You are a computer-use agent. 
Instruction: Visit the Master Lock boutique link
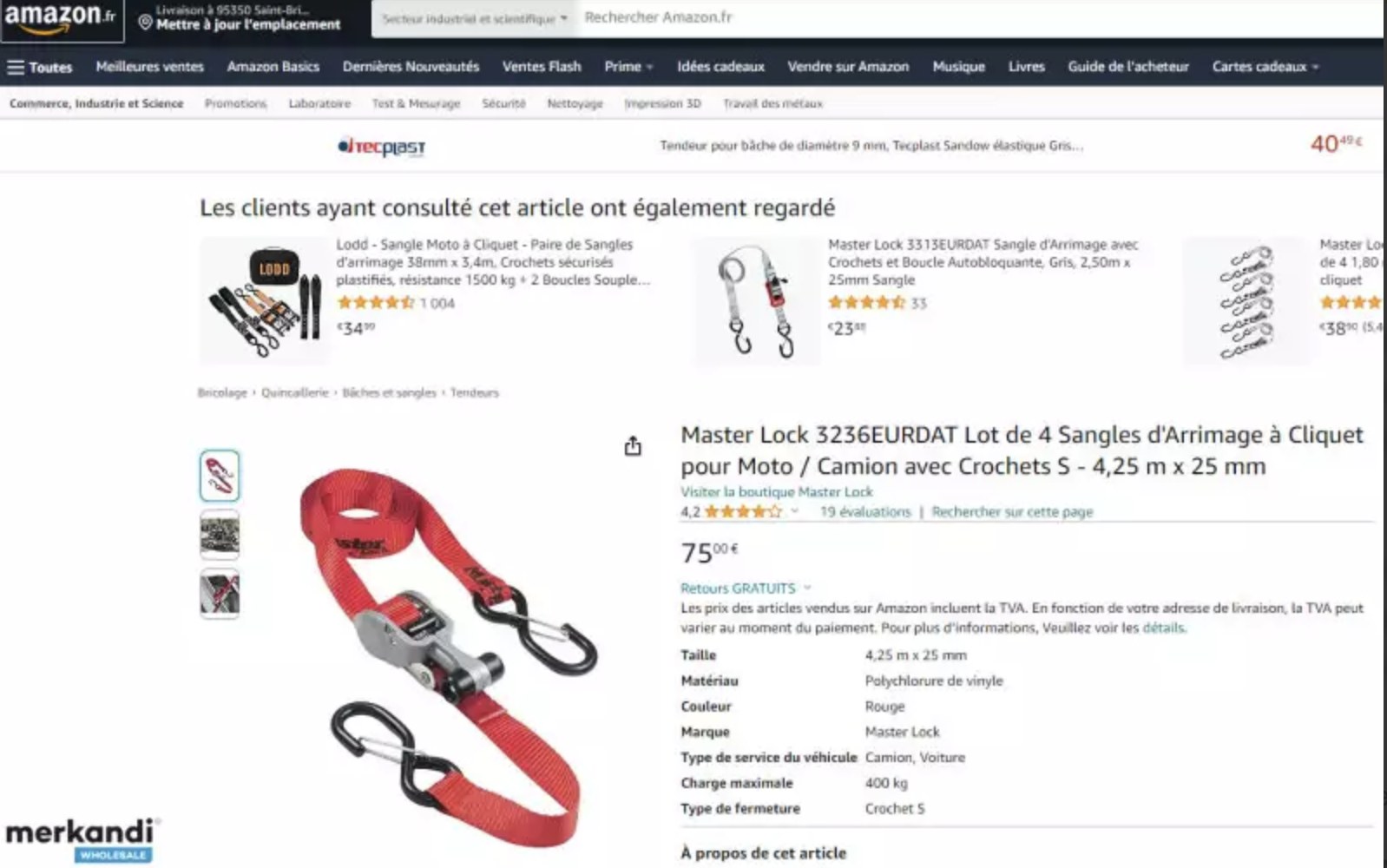776,491
